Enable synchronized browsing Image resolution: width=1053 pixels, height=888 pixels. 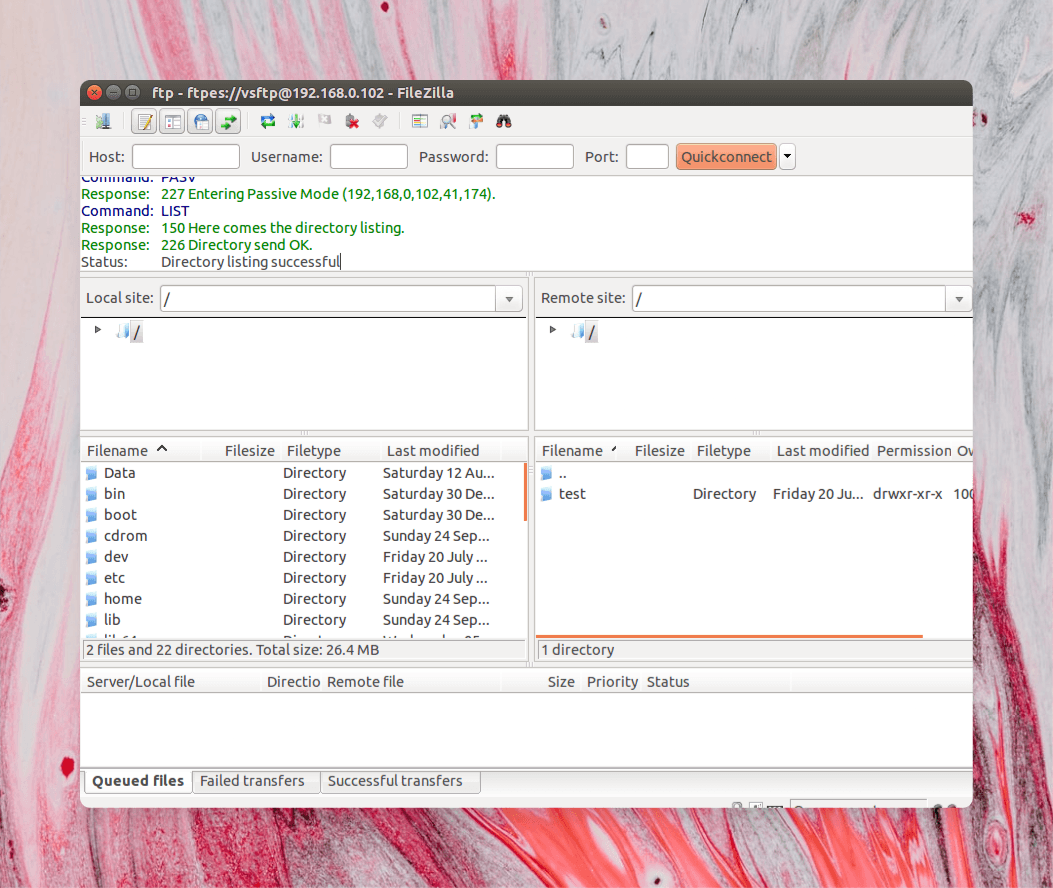click(476, 120)
